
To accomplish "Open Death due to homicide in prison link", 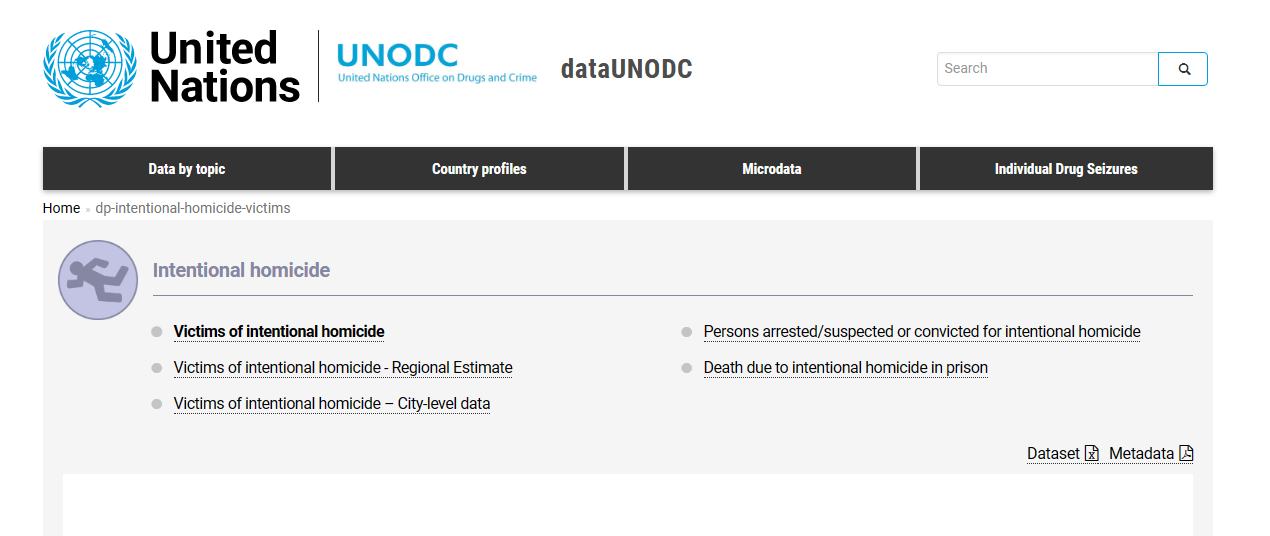I will coord(846,368).
